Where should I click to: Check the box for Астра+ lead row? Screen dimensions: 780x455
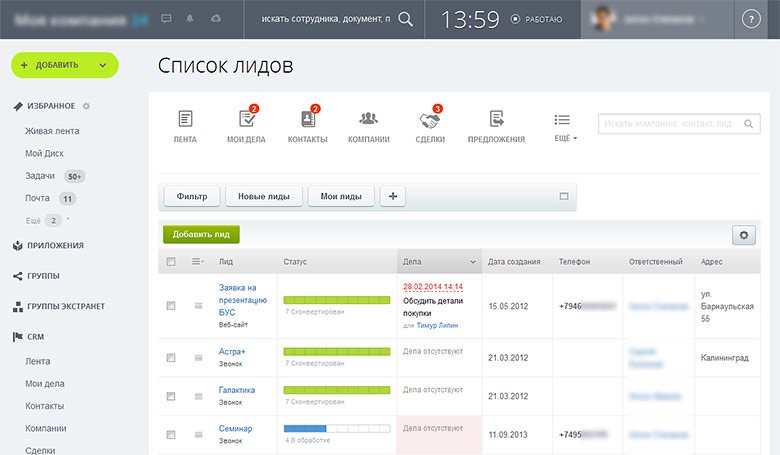[x=171, y=352]
